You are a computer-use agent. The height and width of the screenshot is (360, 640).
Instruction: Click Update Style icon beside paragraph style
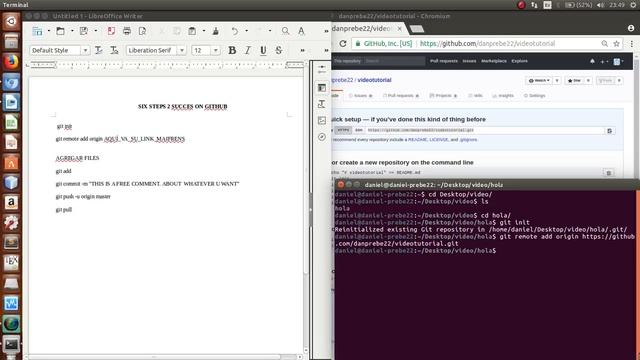tap(98, 50)
